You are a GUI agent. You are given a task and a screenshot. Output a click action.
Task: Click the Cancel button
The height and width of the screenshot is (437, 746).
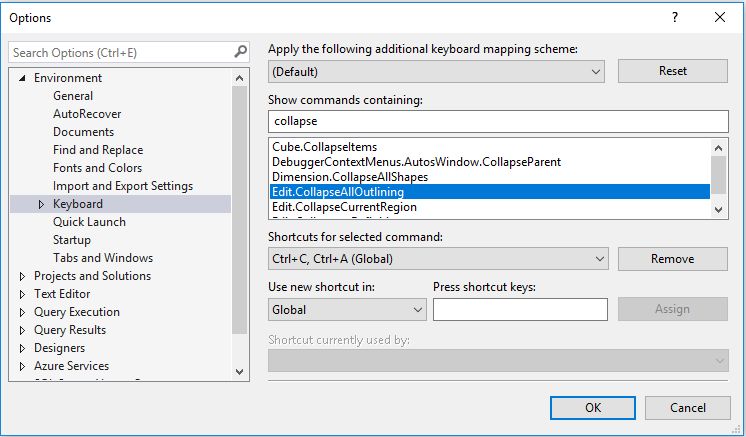click(688, 408)
